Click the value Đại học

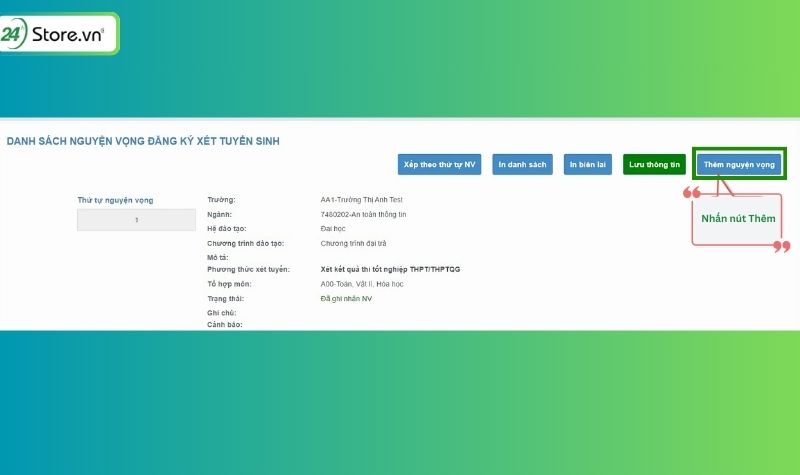(333, 229)
